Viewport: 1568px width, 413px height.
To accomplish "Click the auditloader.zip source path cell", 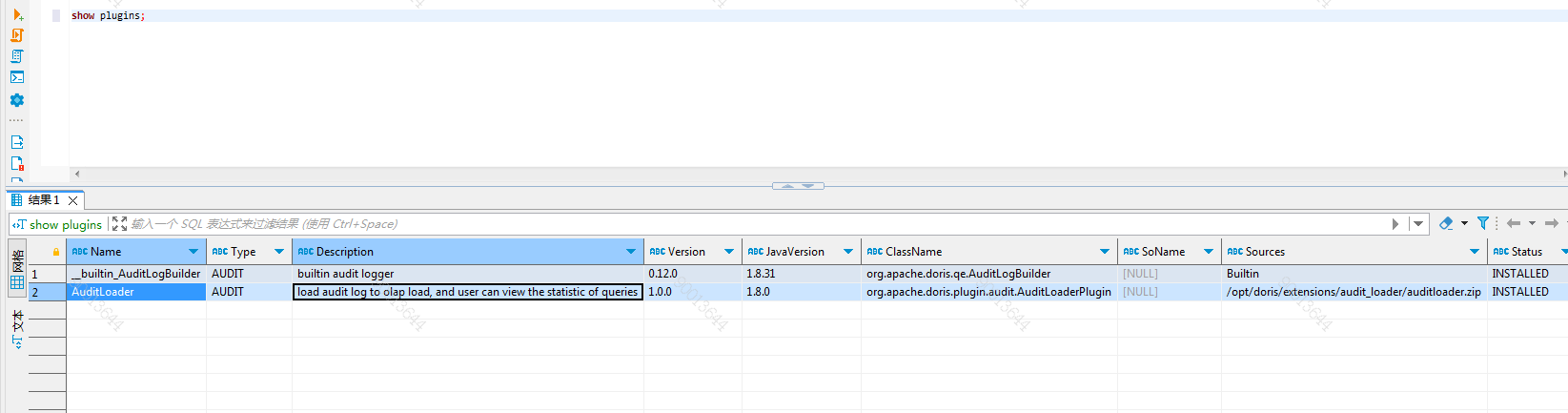I will point(1354,292).
